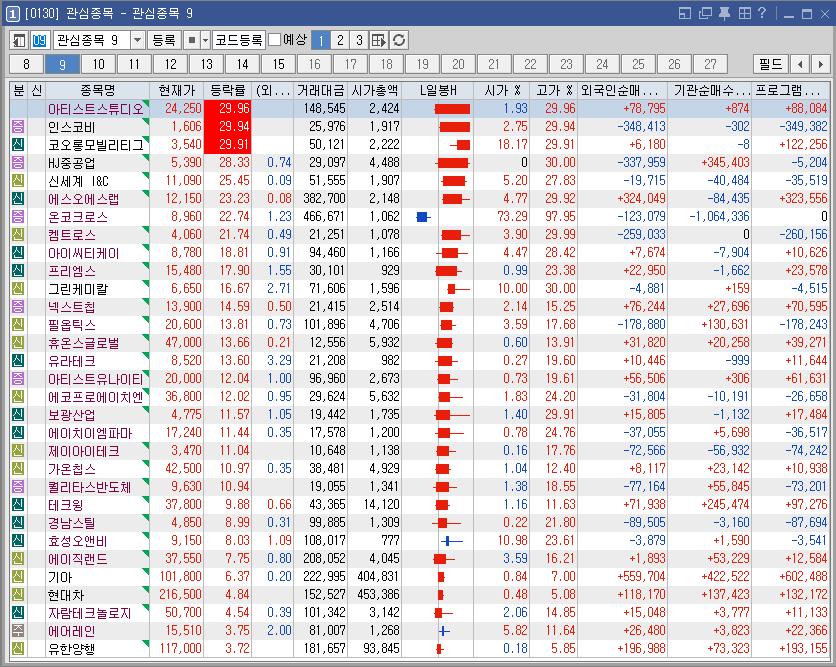Switch to group tab 20

(459, 65)
